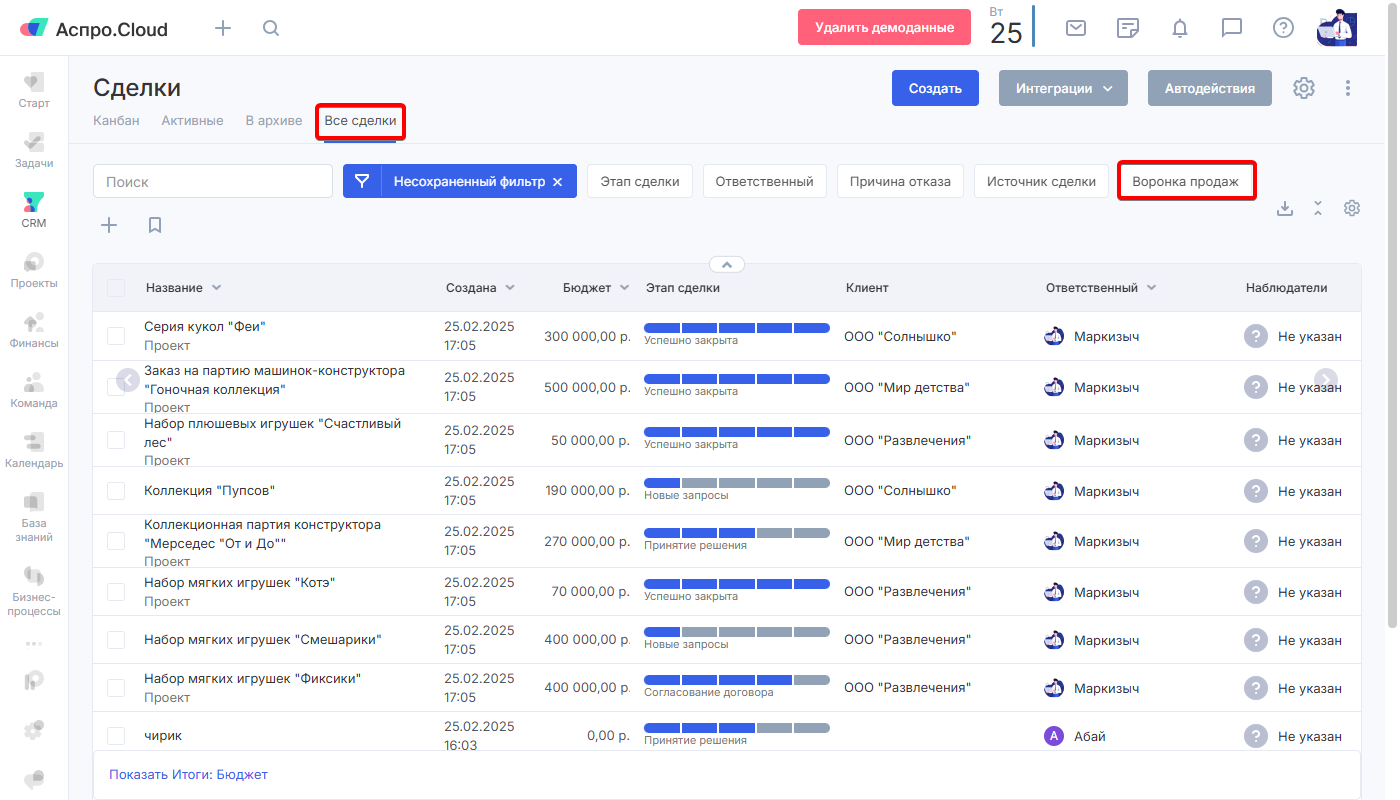Open the deal Серия кукол "Феи"

pyautogui.click(x=204, y=326)
